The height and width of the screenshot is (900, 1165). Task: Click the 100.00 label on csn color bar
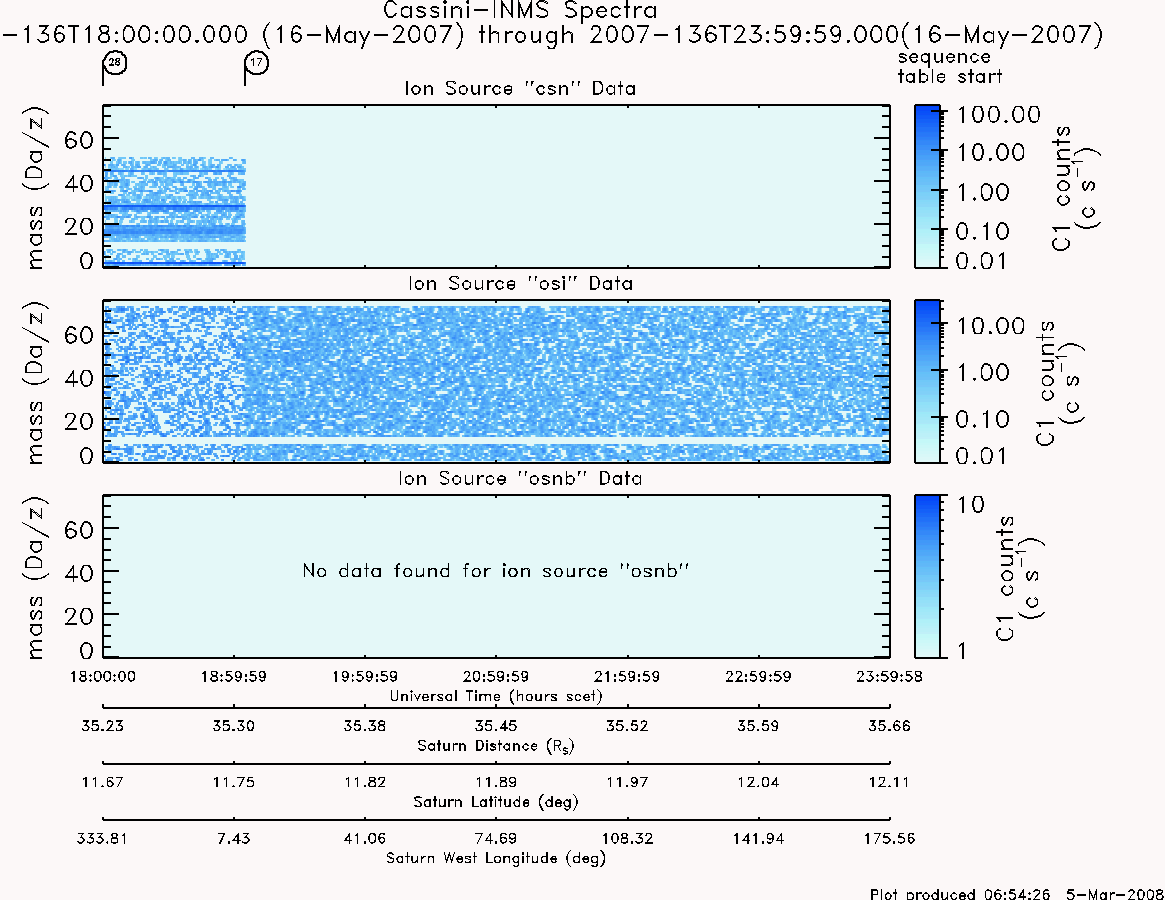coord(999,114)
